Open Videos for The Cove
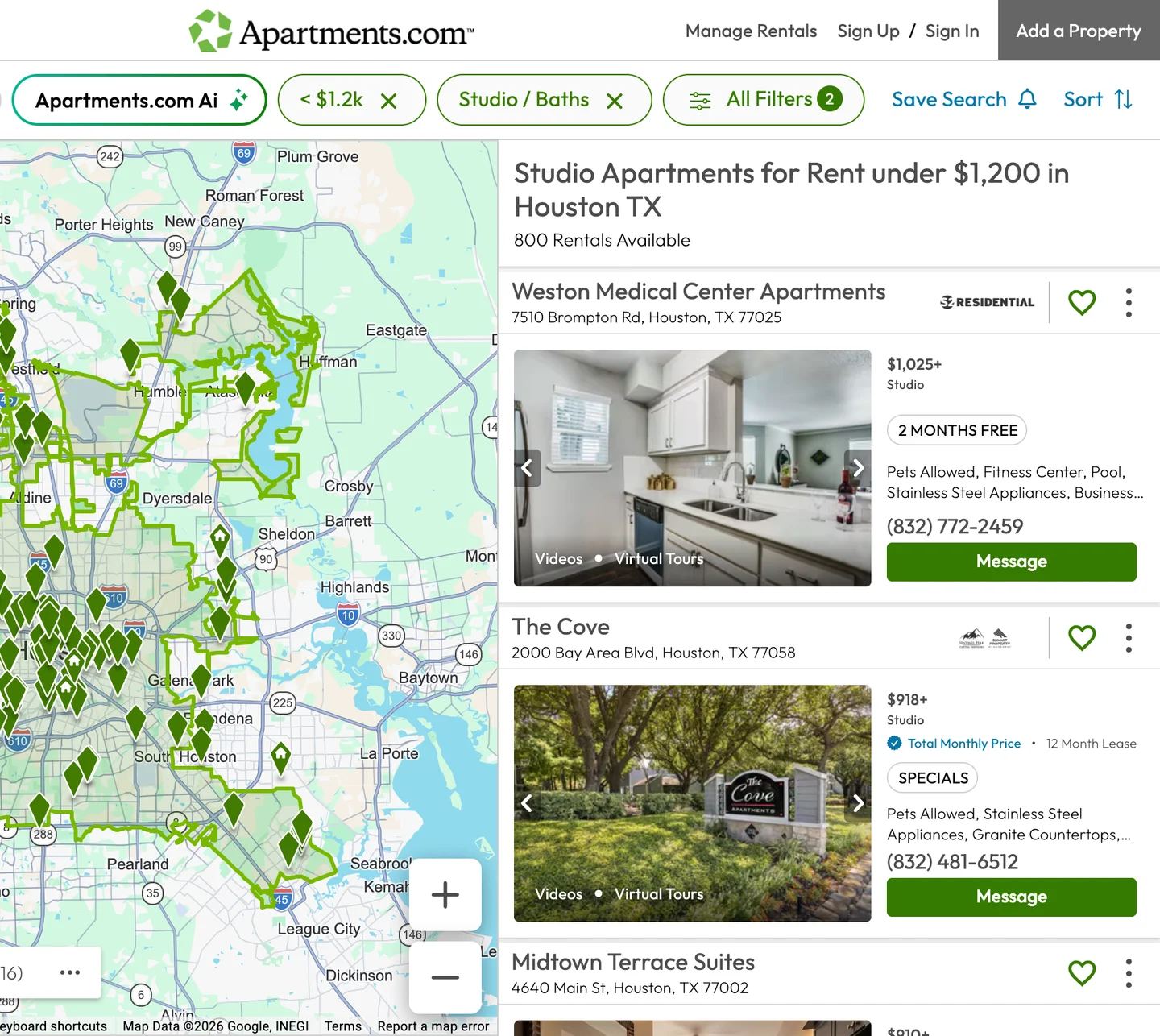This screenshot has width=1160, height=1036. tap(558, 894)
